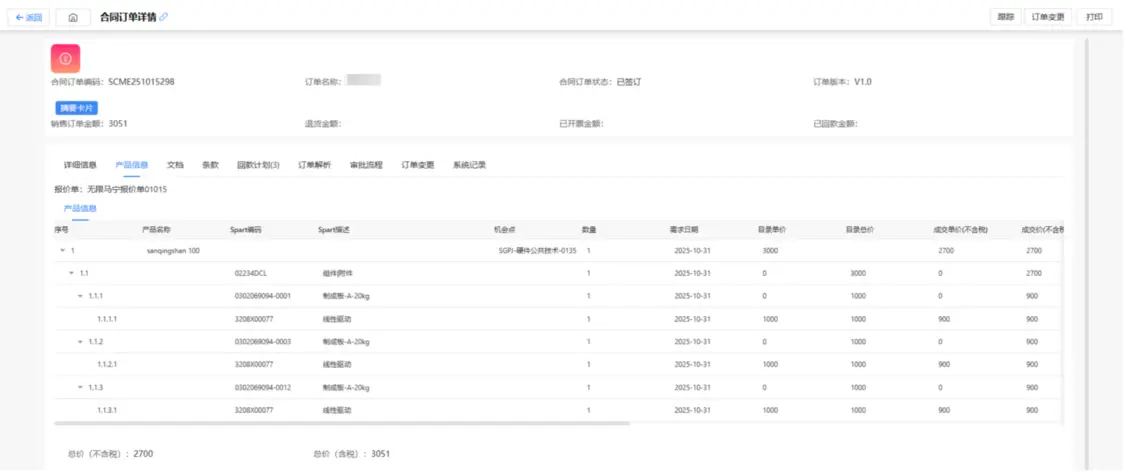Click the home icon button

click(73, 18)
